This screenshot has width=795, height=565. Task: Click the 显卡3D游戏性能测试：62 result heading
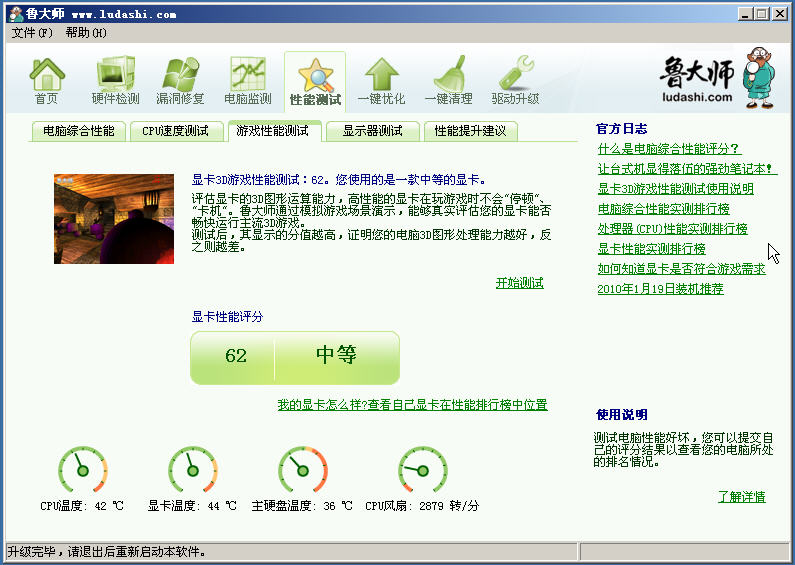click(x=339, y=180)
